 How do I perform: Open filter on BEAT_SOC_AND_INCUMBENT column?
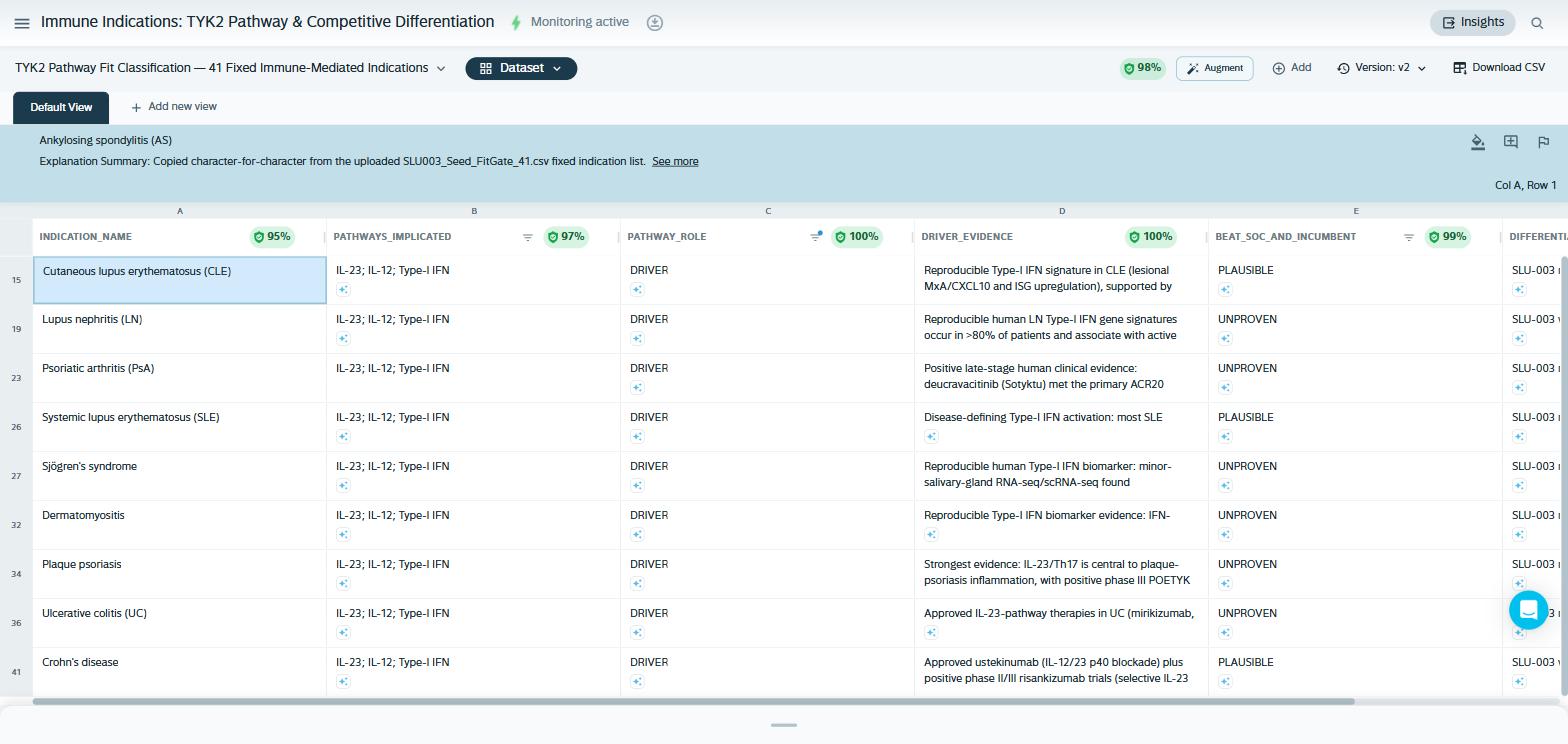pyautogui.click(x=1409, y=237)
